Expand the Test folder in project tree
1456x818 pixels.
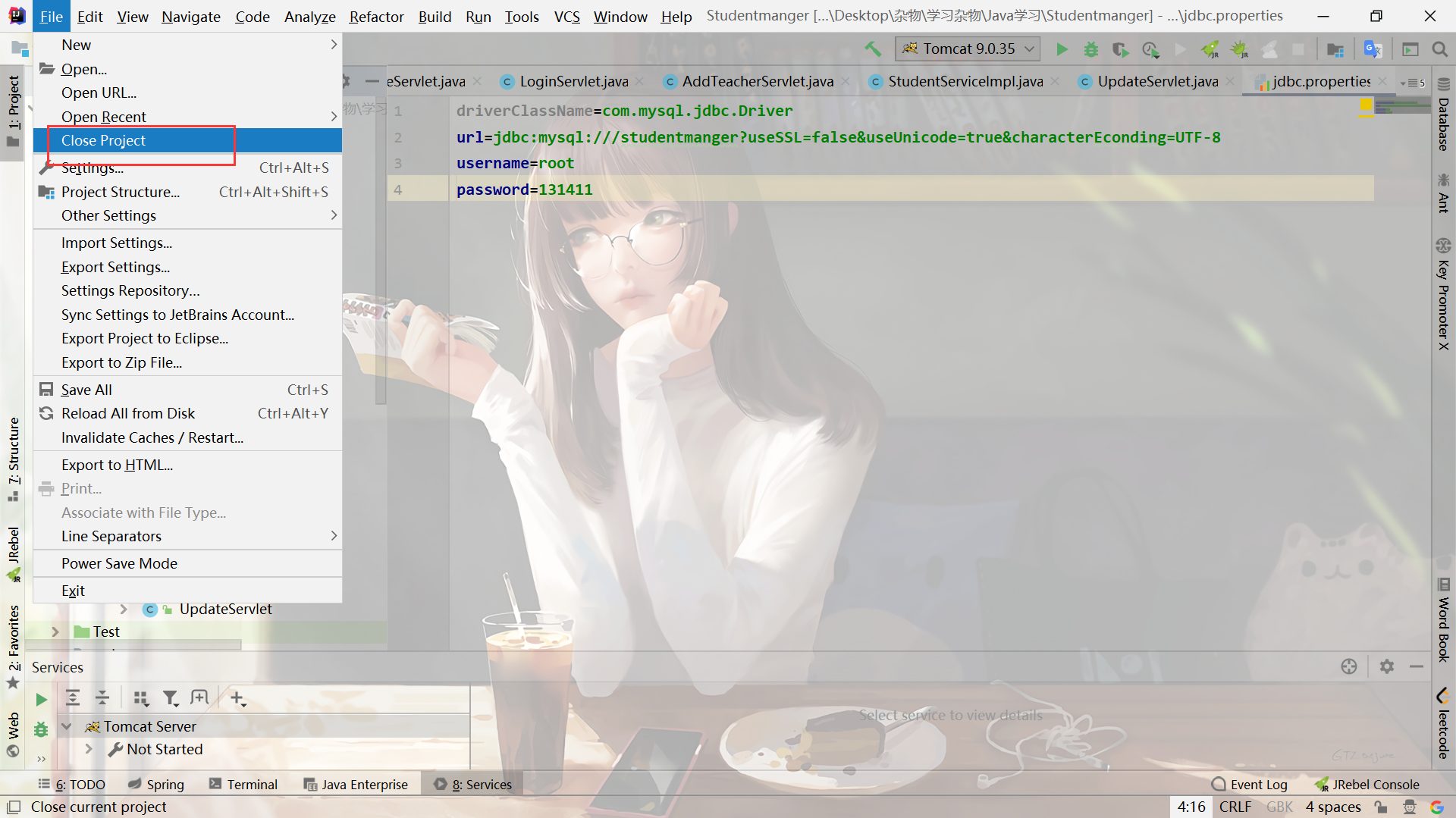click(x=55, y=632)
